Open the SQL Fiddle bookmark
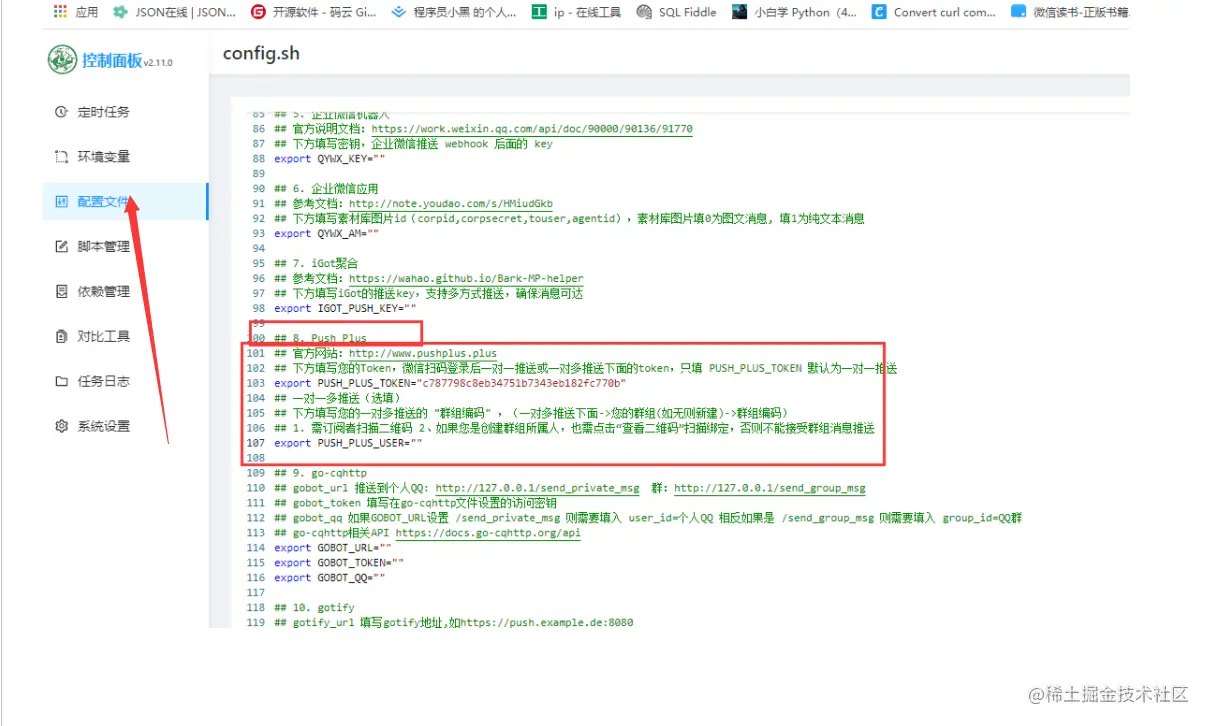 (x=675, y=12)
